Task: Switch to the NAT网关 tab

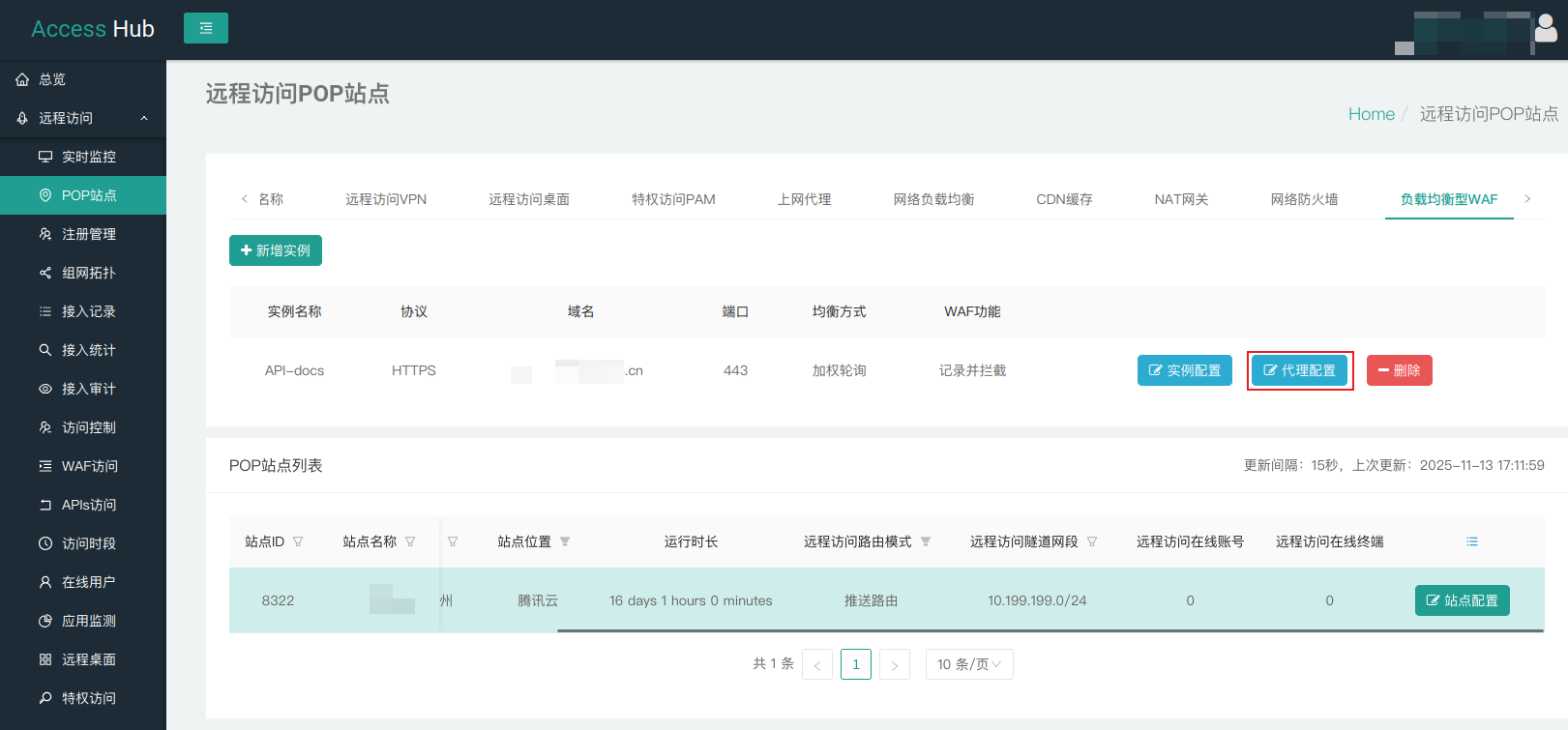Action: click(1181, 199)
